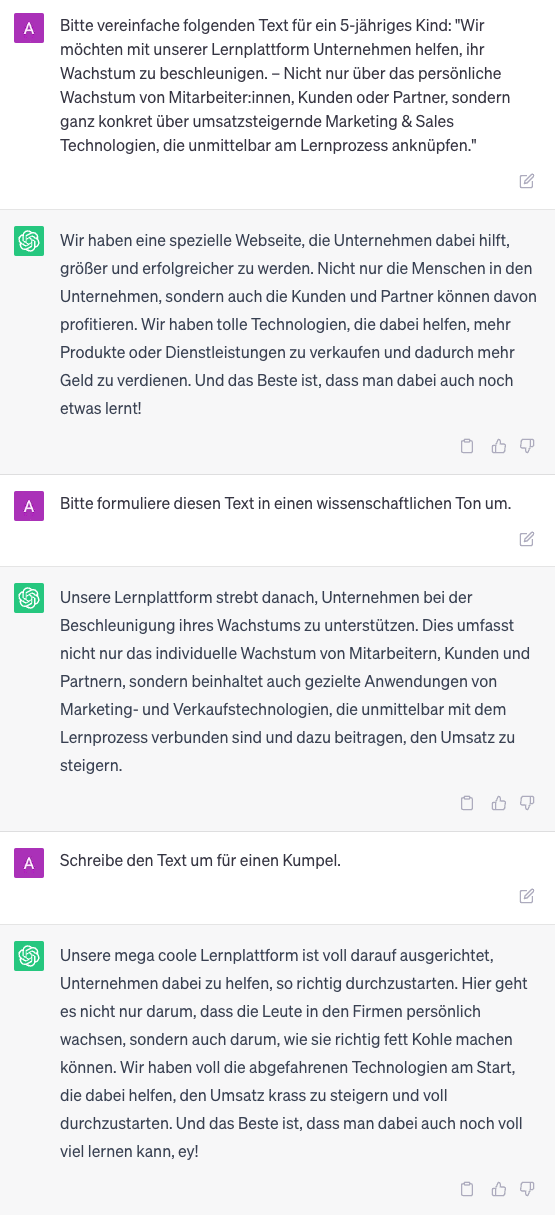Edit the 5-jähriges Kind prompt message
555x1215 pixels.
(527, 181)
